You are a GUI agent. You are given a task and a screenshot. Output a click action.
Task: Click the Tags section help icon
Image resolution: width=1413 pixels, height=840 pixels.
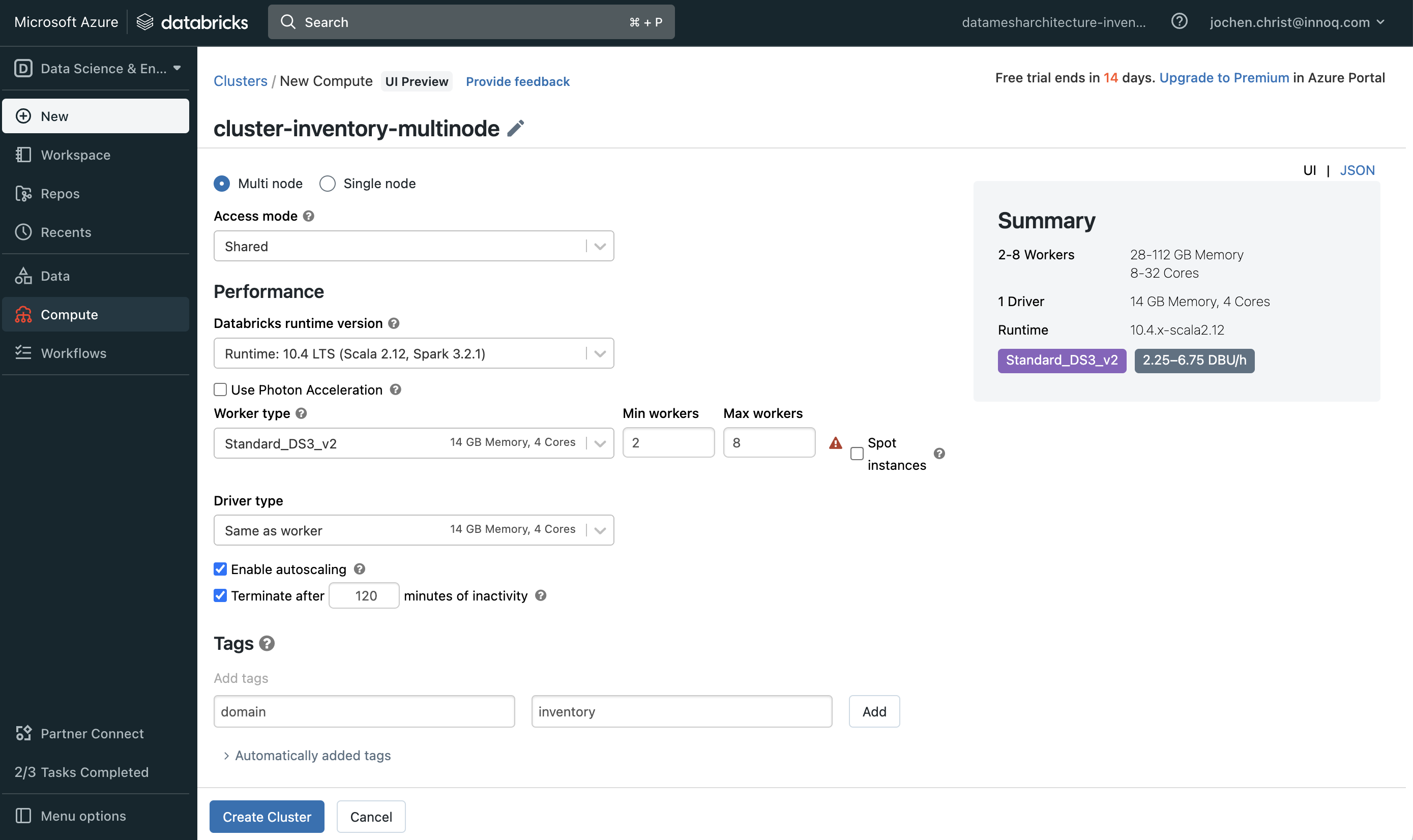[x=267, y=644]
